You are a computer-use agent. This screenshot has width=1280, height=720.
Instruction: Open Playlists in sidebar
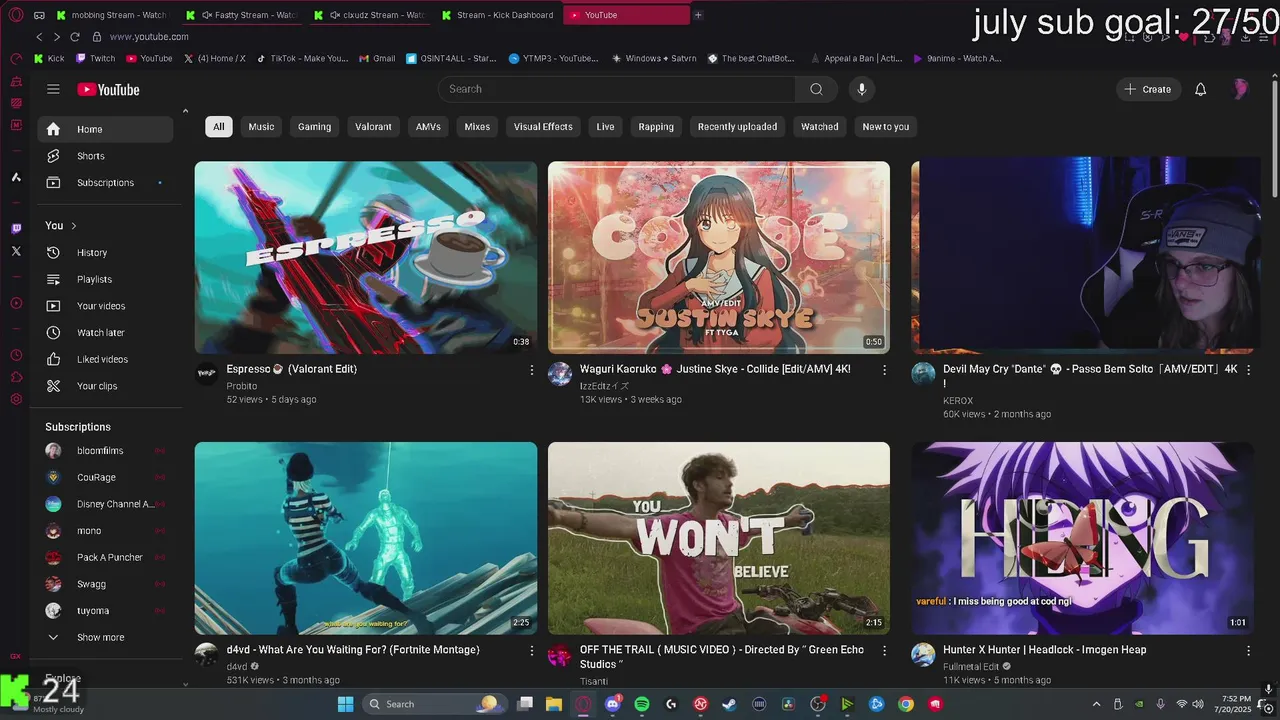105,279
